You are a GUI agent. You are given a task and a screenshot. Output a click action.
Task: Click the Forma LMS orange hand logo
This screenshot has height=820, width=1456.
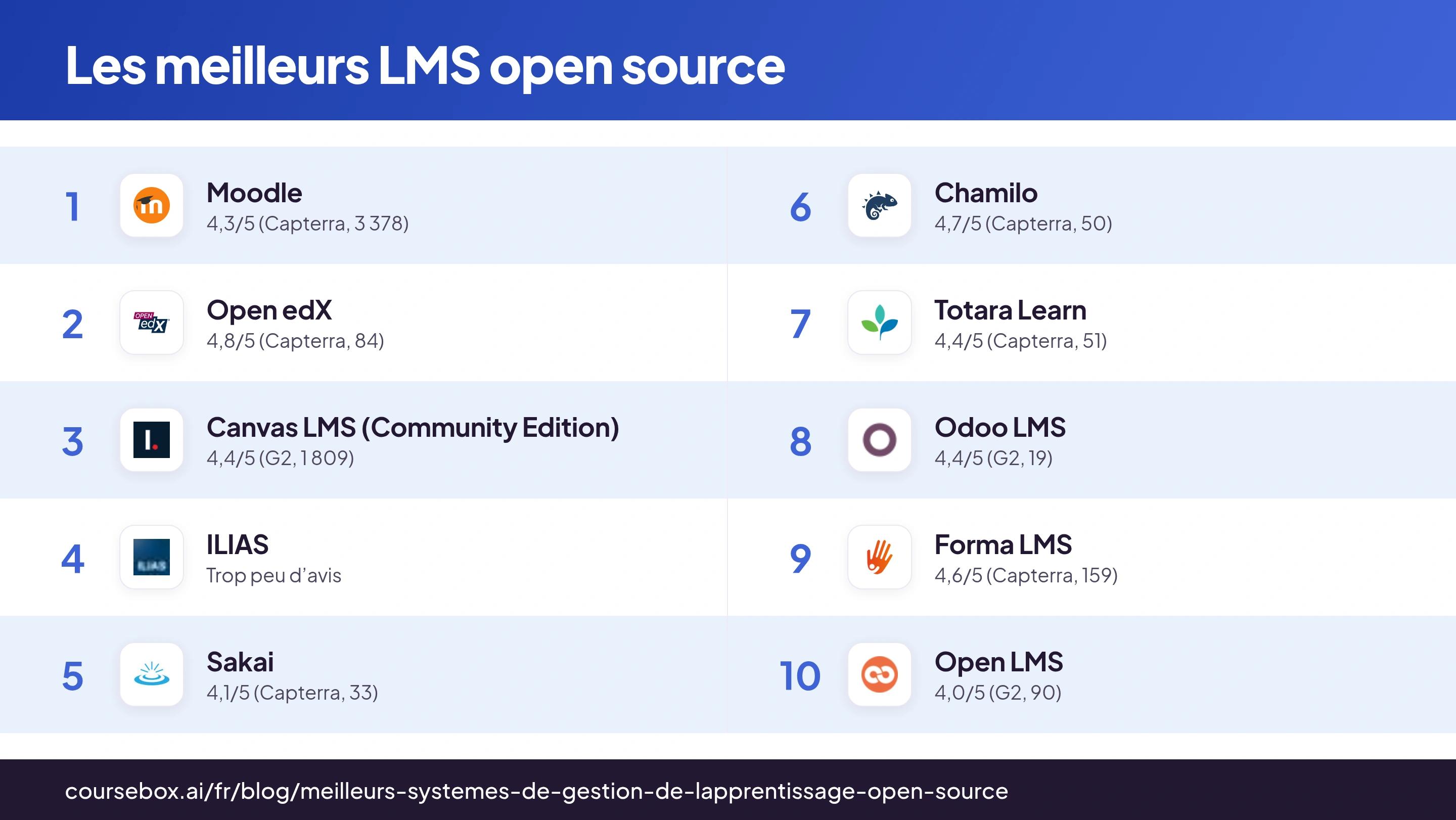(880, 557)
